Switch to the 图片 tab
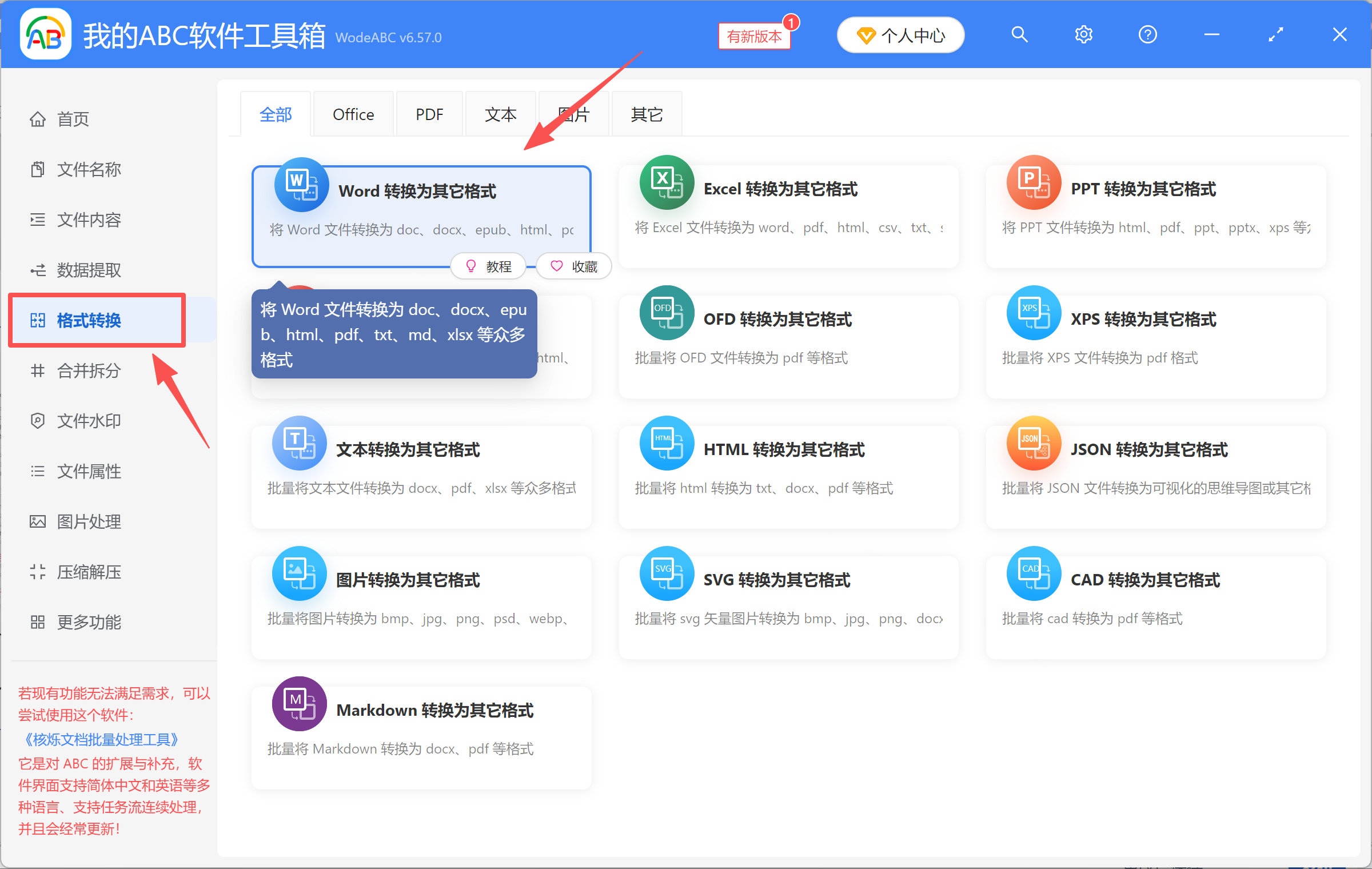The height and width of the screenshot is (869, 1372). pyautogui.click(x=574, y=113)
